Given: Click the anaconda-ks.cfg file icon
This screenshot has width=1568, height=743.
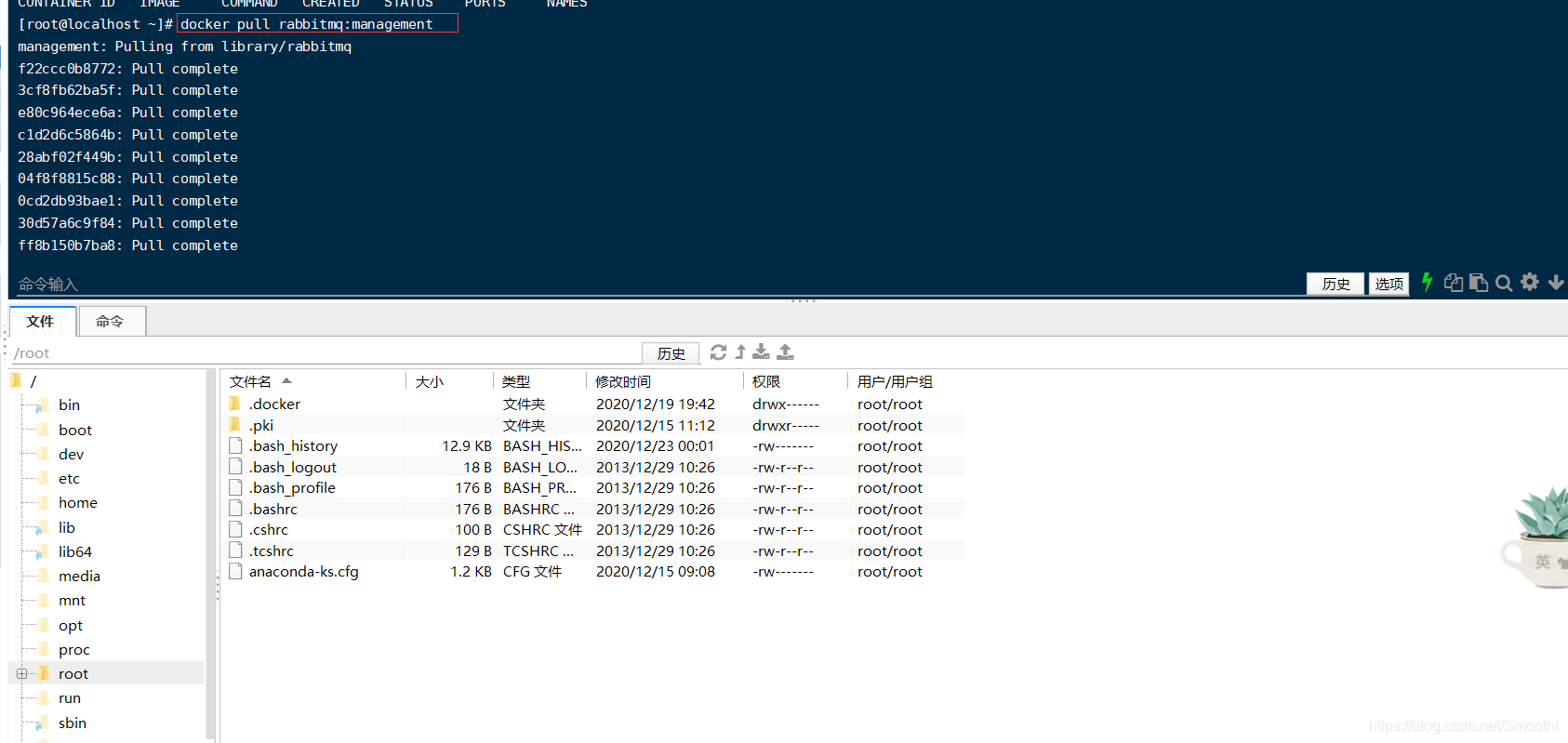Looking at the screenshot, I should pos(235,571).
